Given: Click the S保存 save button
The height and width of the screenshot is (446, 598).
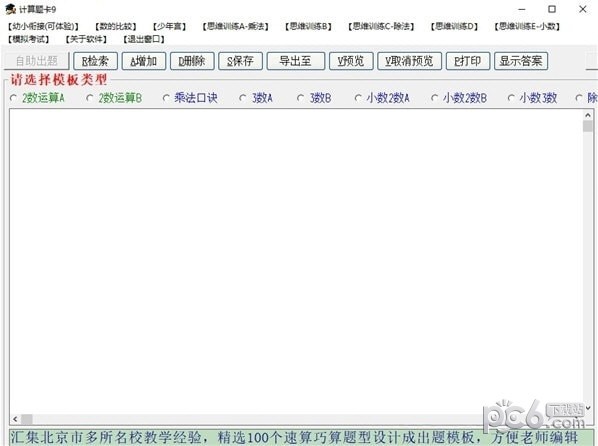Looking at the screenshot, I should [x=240, y=61].
